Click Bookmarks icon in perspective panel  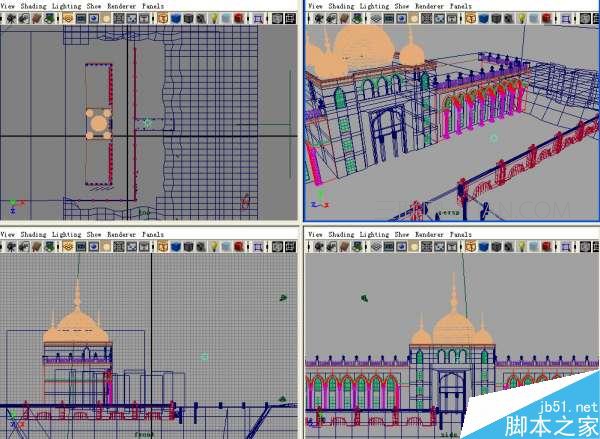click(x=344, y=18)
